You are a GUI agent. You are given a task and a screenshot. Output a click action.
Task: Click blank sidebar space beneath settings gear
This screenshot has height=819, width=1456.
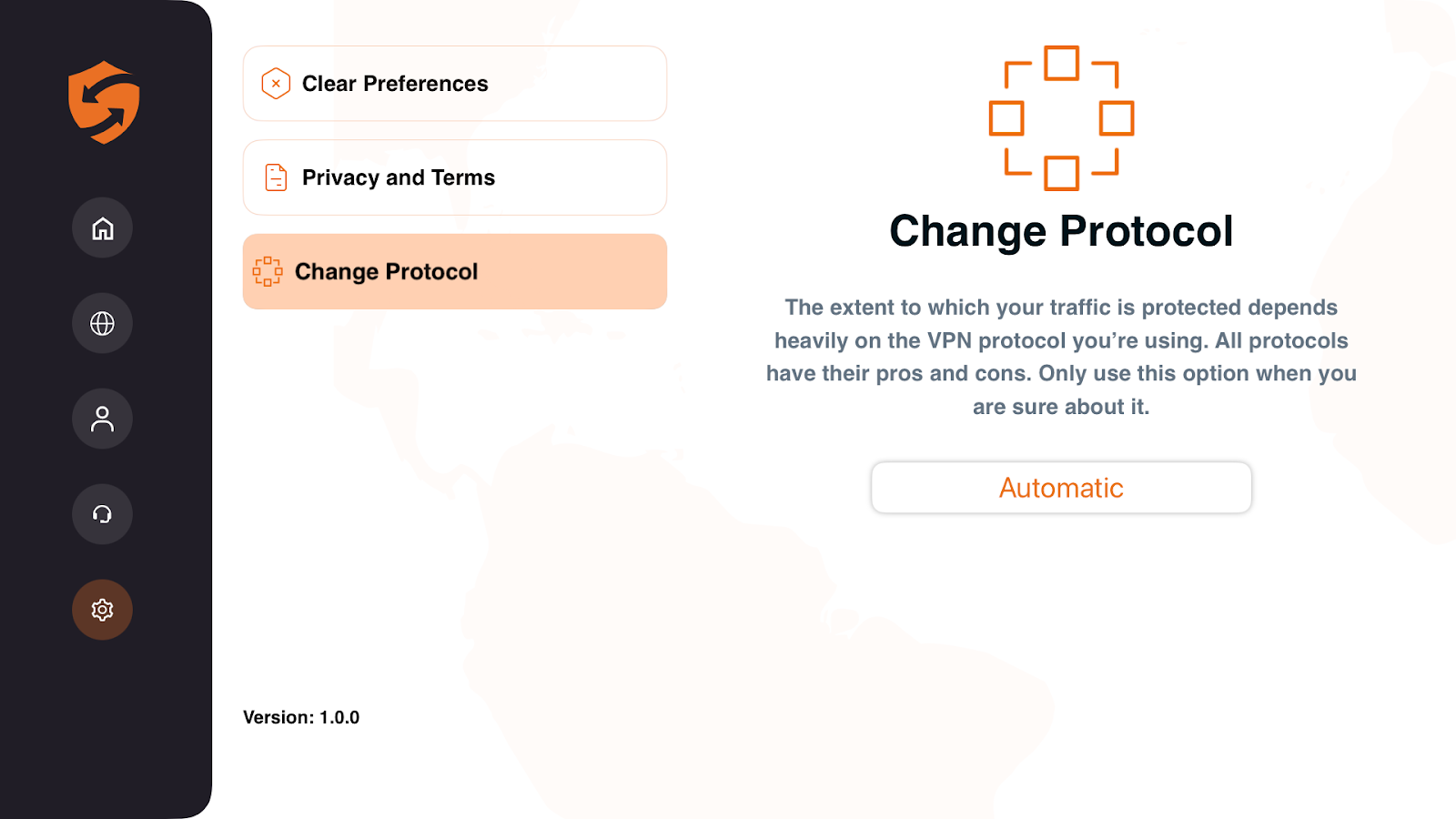point(103,728)
